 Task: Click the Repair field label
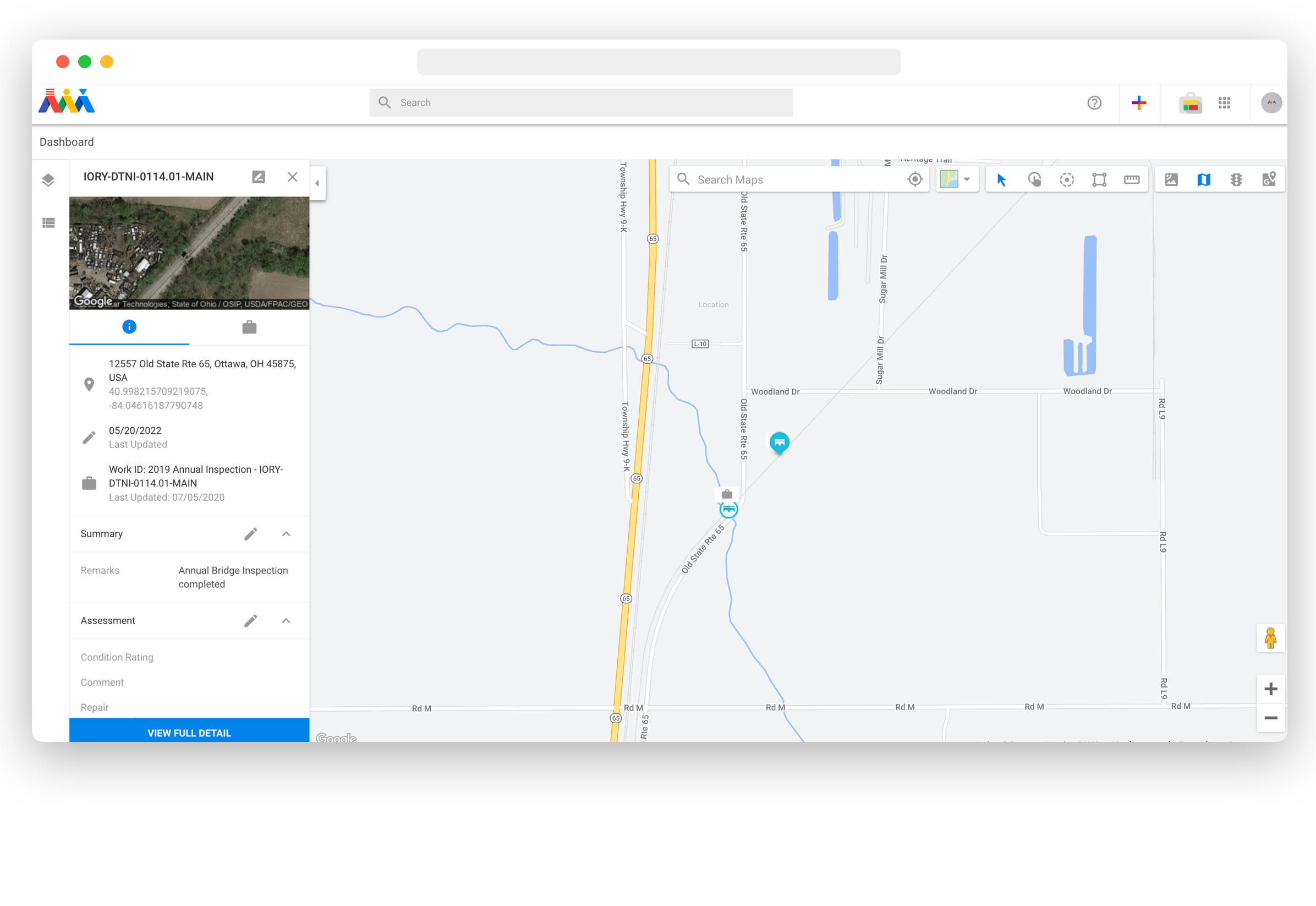[94, 707]
